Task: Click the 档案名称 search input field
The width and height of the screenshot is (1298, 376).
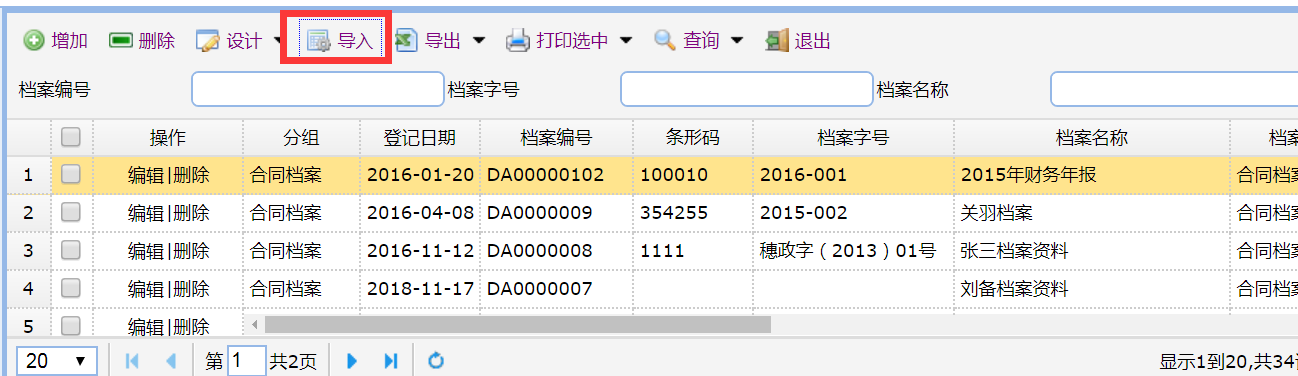Action: pos(1174,89)
